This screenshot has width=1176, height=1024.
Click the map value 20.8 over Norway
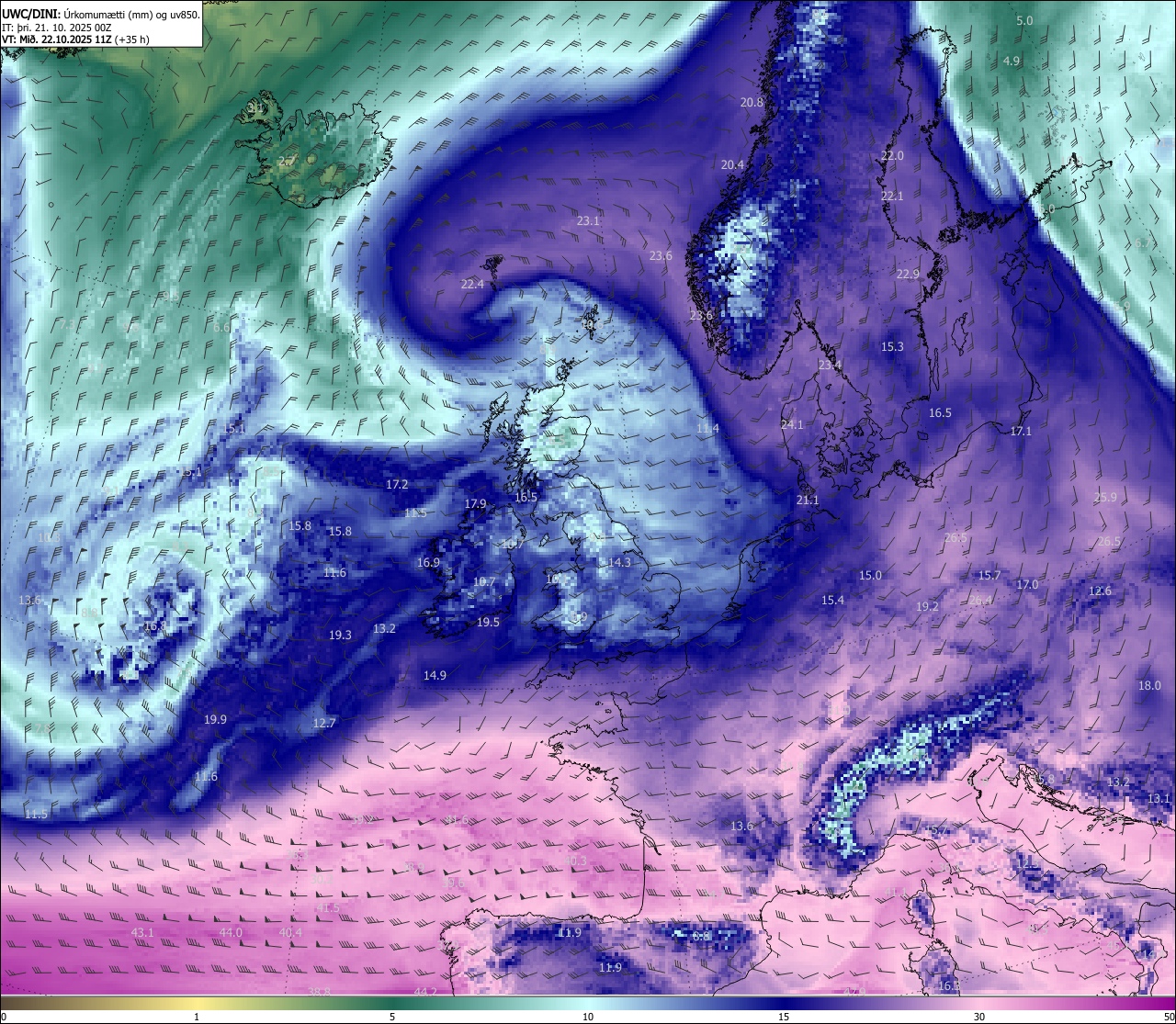pos(752,102)
